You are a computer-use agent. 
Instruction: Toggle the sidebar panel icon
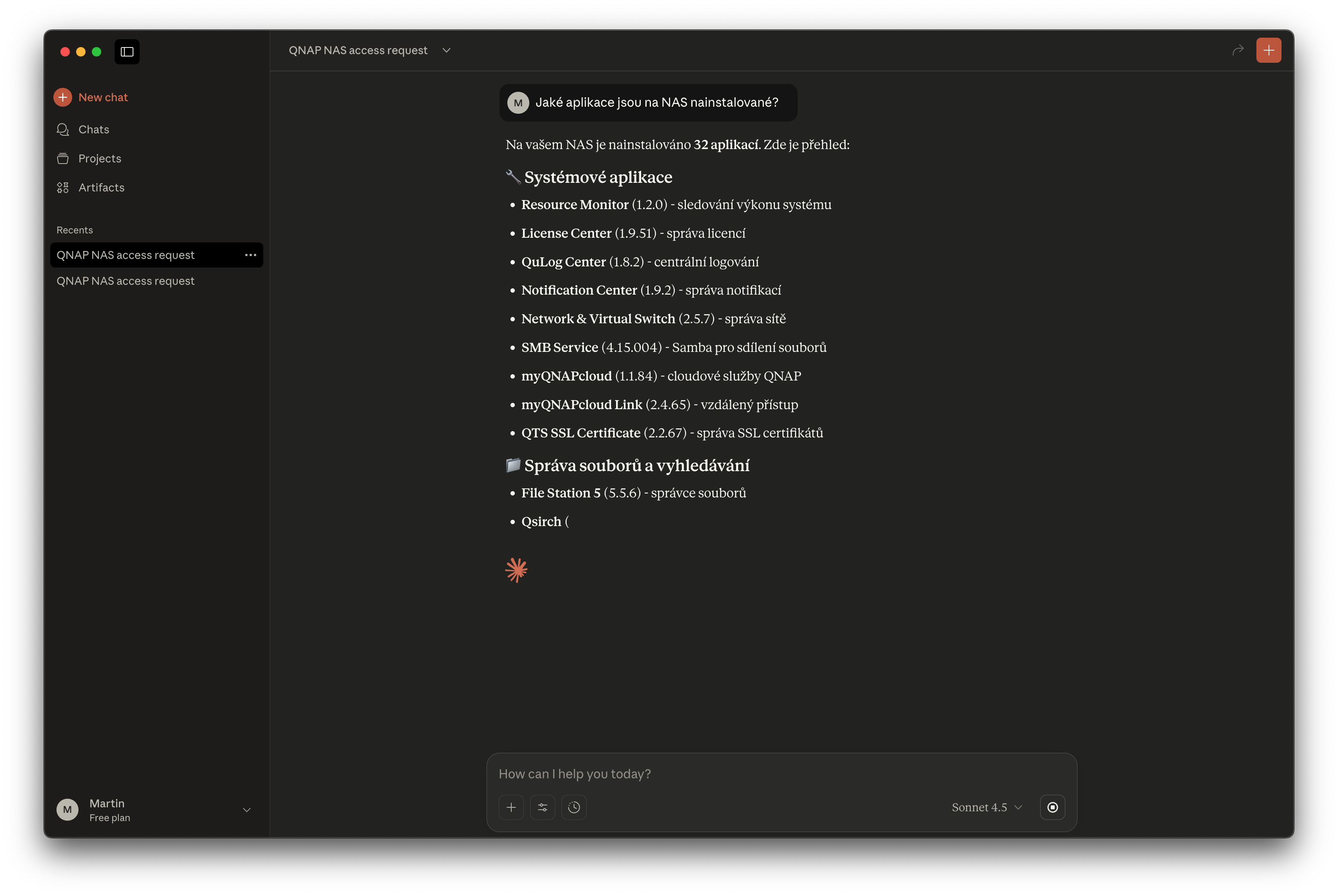127,51
